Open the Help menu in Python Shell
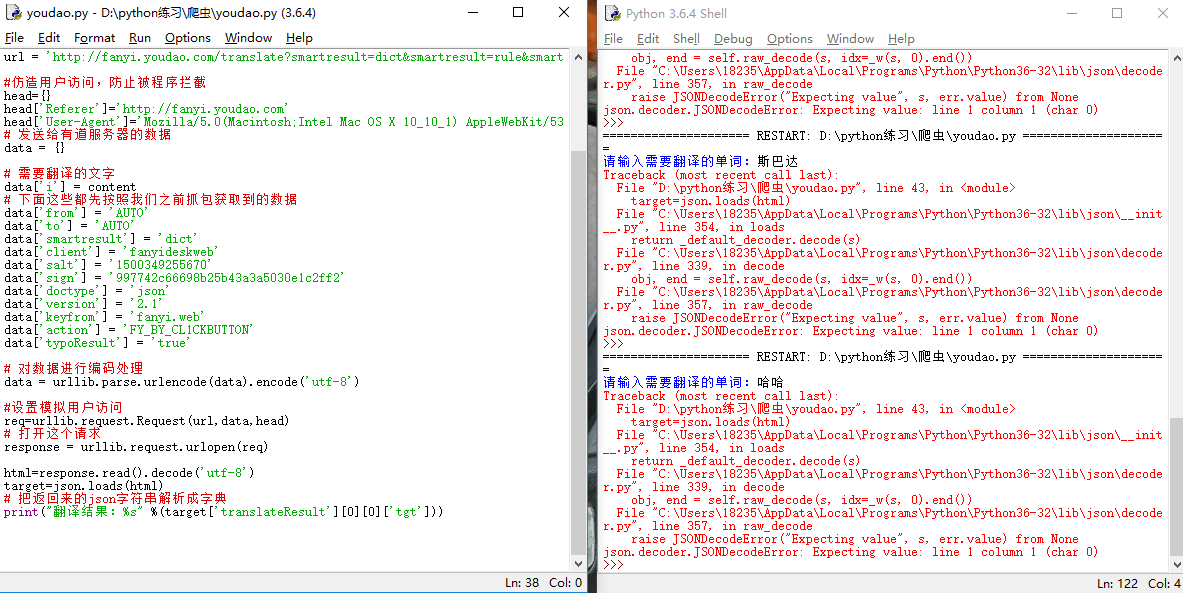Viewport: 1183px width, 593px height. (901, 39)
